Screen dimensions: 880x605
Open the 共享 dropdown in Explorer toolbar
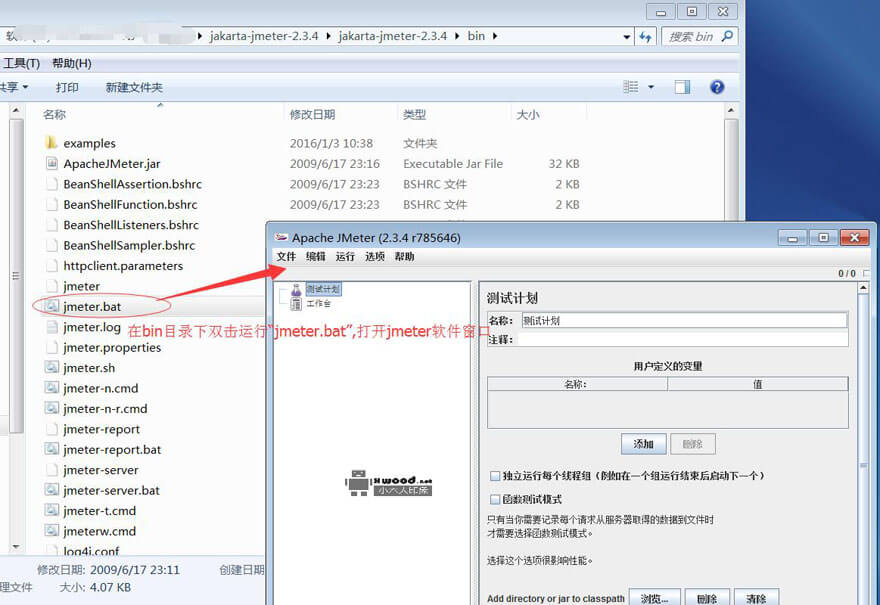tap(14, 87)
